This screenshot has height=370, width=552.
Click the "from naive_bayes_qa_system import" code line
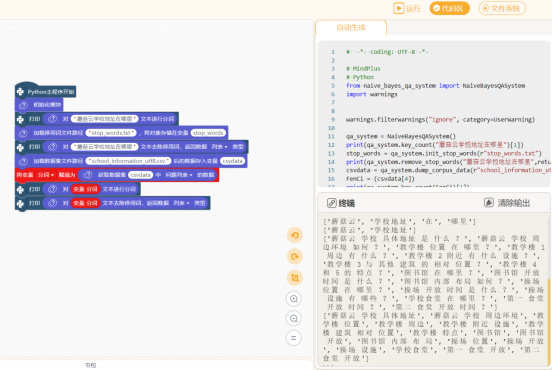coord(435,86)
